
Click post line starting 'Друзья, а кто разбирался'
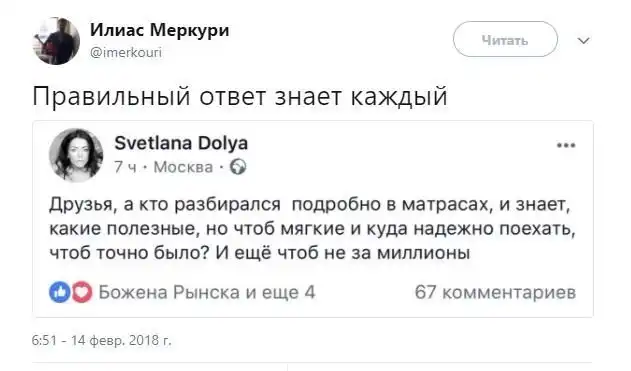click(x=310, y=204)
